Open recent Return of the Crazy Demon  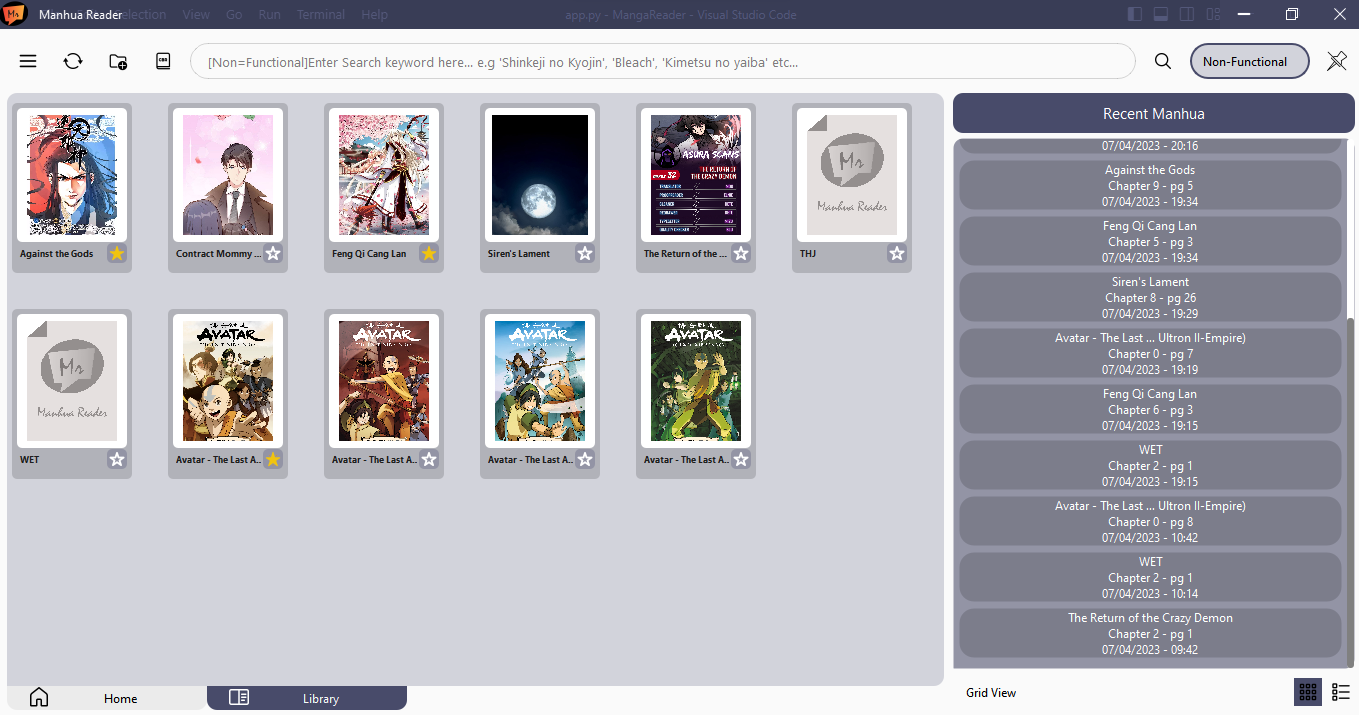(x=1150, y=634)
